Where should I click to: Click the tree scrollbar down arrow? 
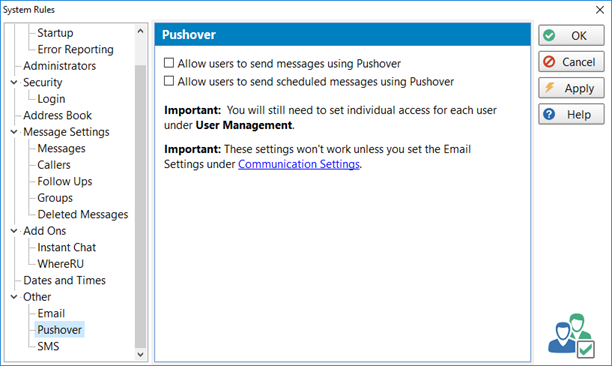click(141, 354)
